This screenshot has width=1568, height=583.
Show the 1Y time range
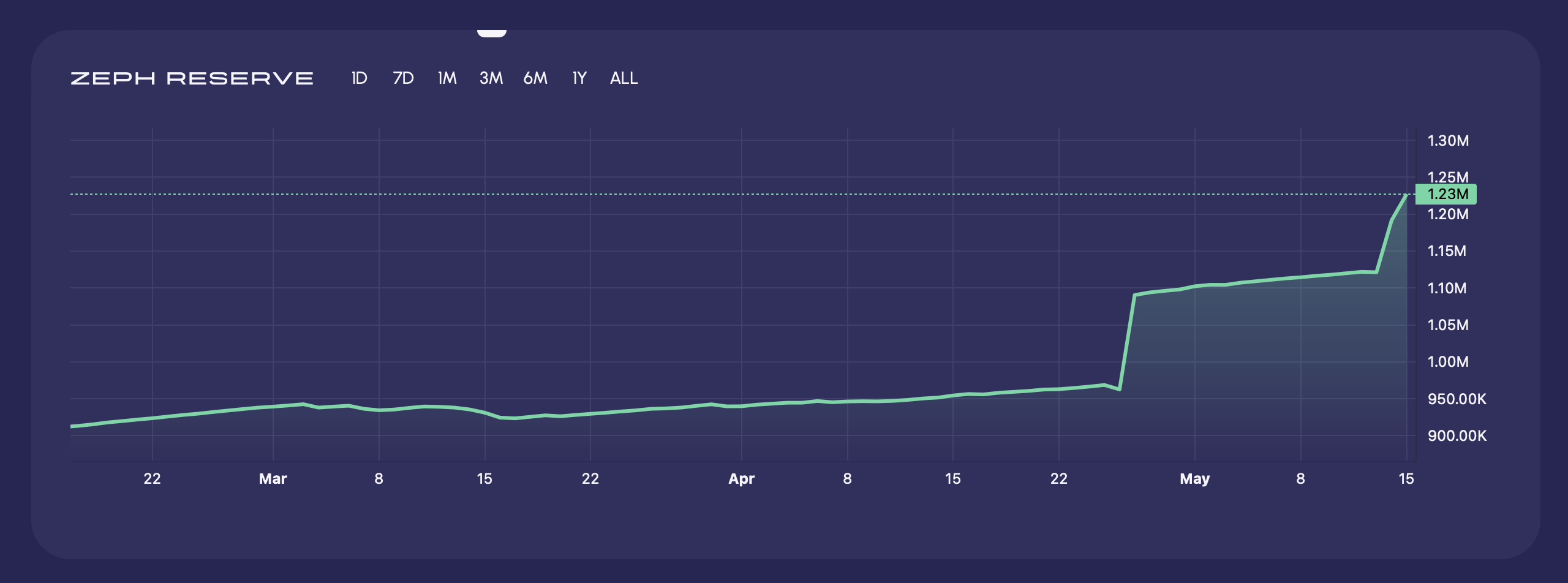579,78
